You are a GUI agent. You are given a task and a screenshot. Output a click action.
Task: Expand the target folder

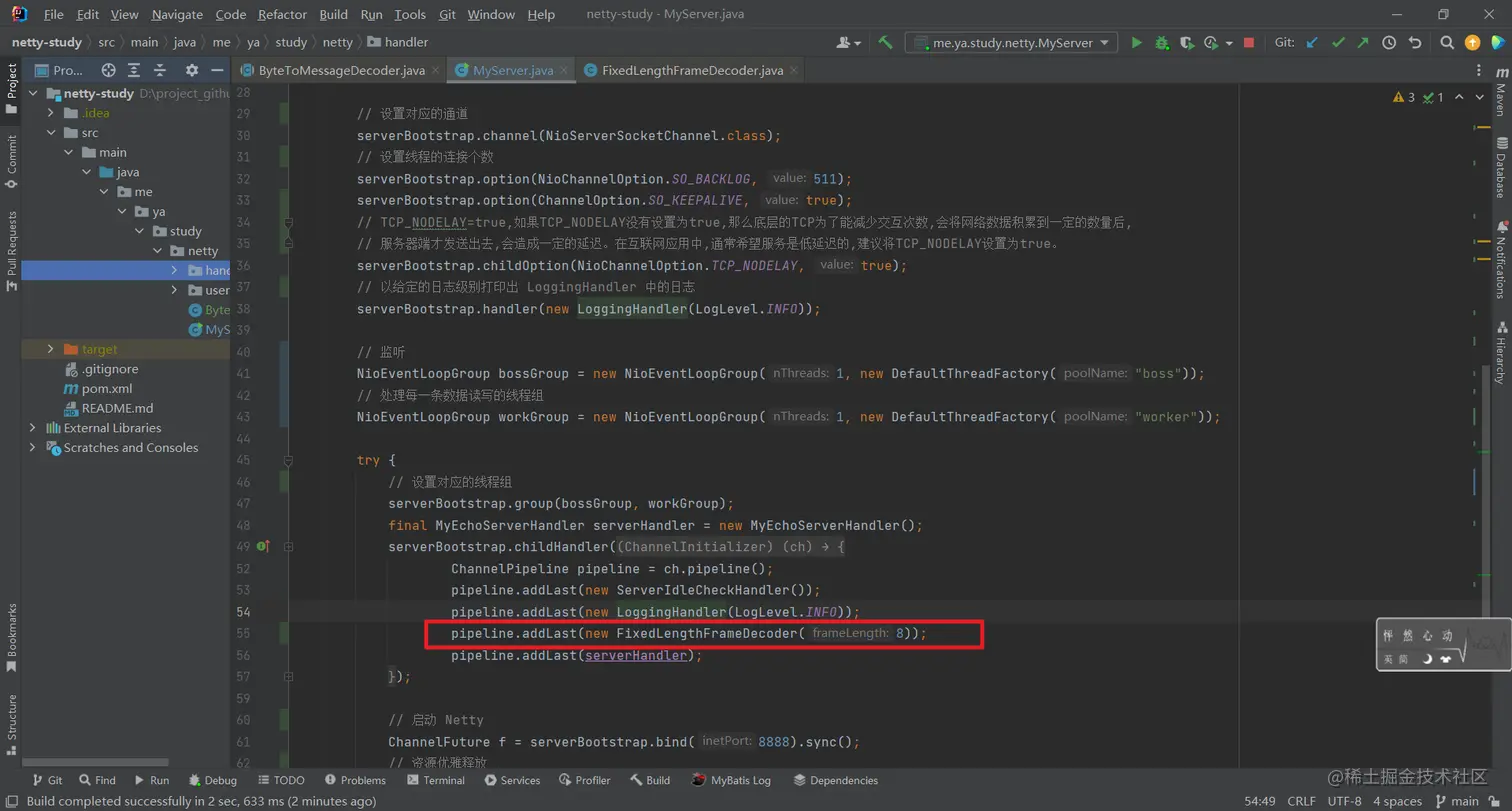(50, 349)
